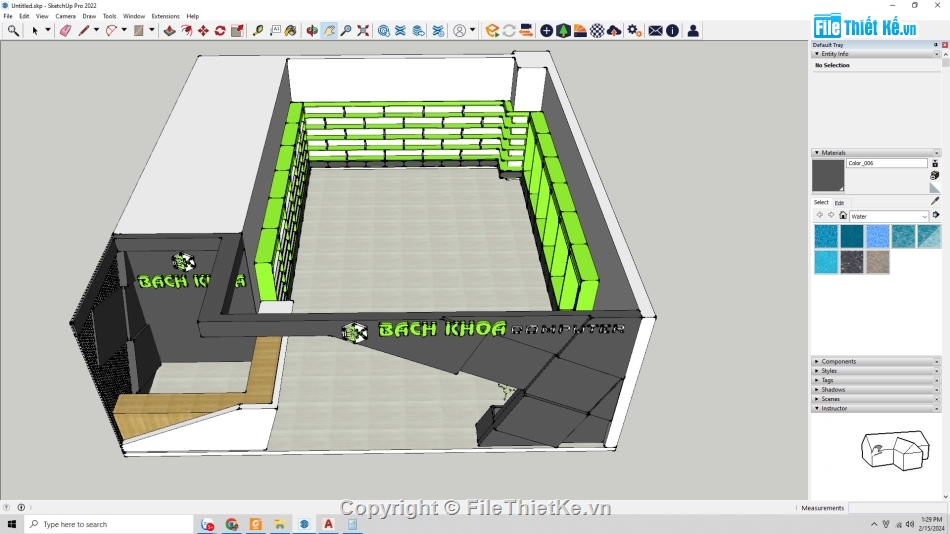Select the Orbit camera tool
Image resolution: width=950 pixels, height=534 pixels.
click(x=312, y=30)
